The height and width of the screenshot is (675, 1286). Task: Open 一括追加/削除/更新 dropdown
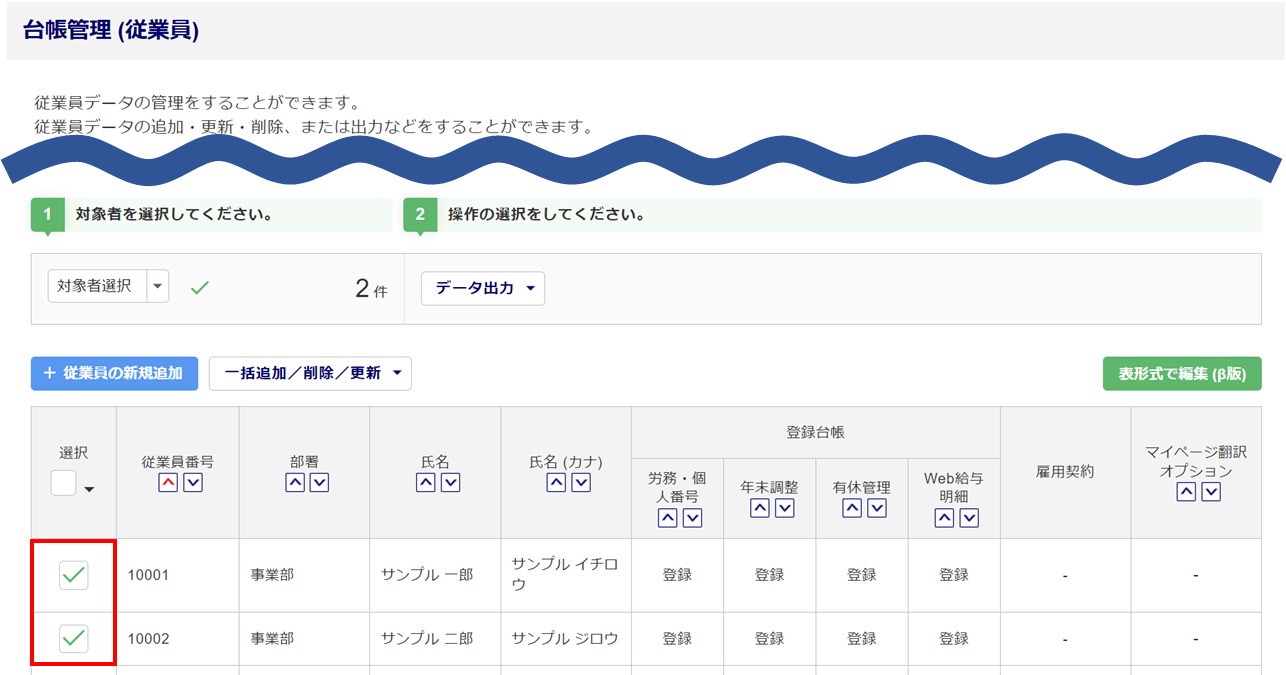pyautogui.click(x=310, y=373)
